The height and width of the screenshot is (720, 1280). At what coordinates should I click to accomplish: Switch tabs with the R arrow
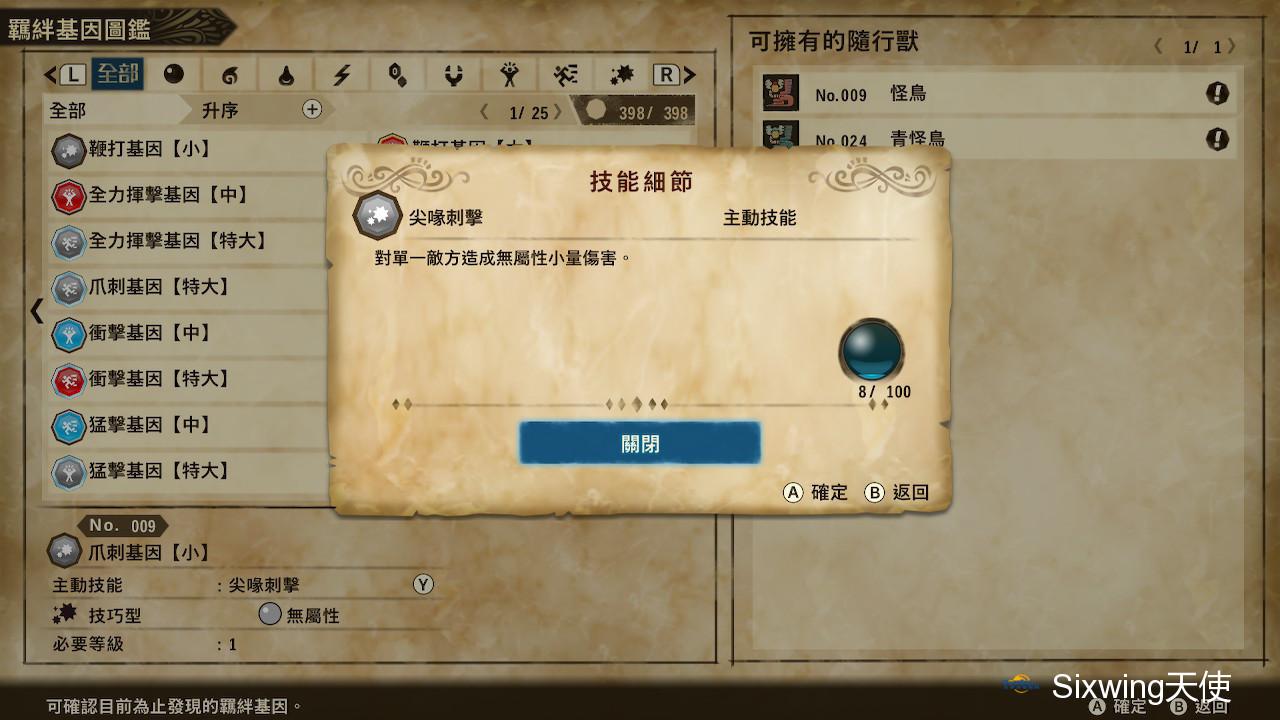(x=675, y=75)
